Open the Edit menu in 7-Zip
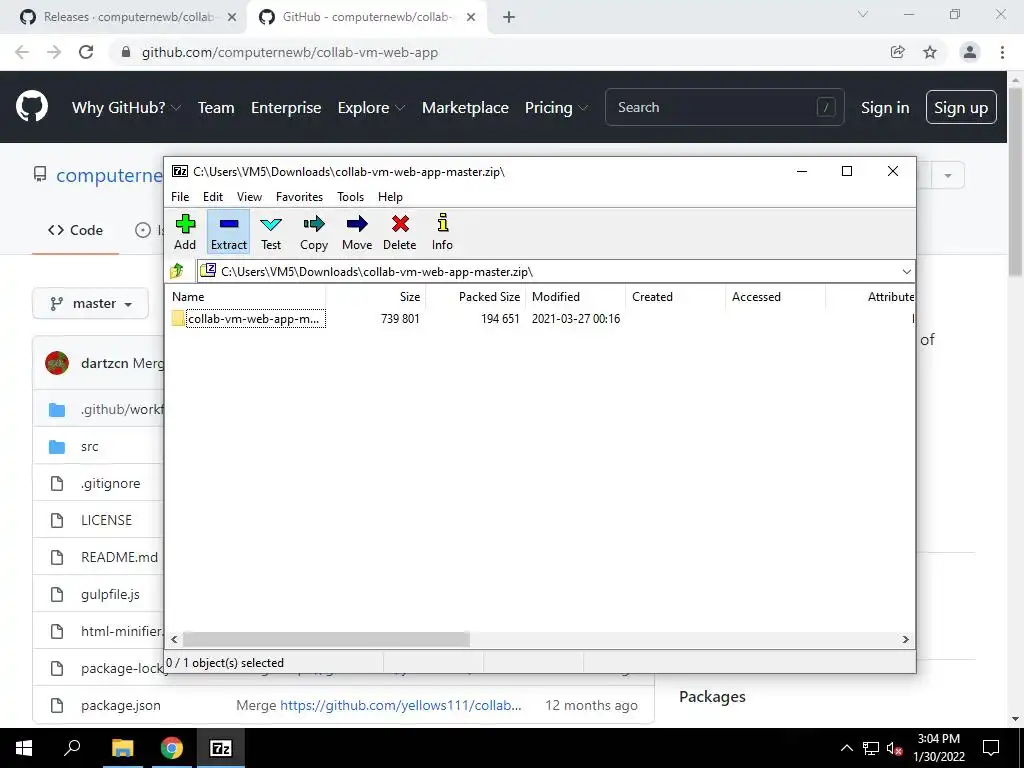This screenshot has height=768, width=1024. click(x=213, y=197)
